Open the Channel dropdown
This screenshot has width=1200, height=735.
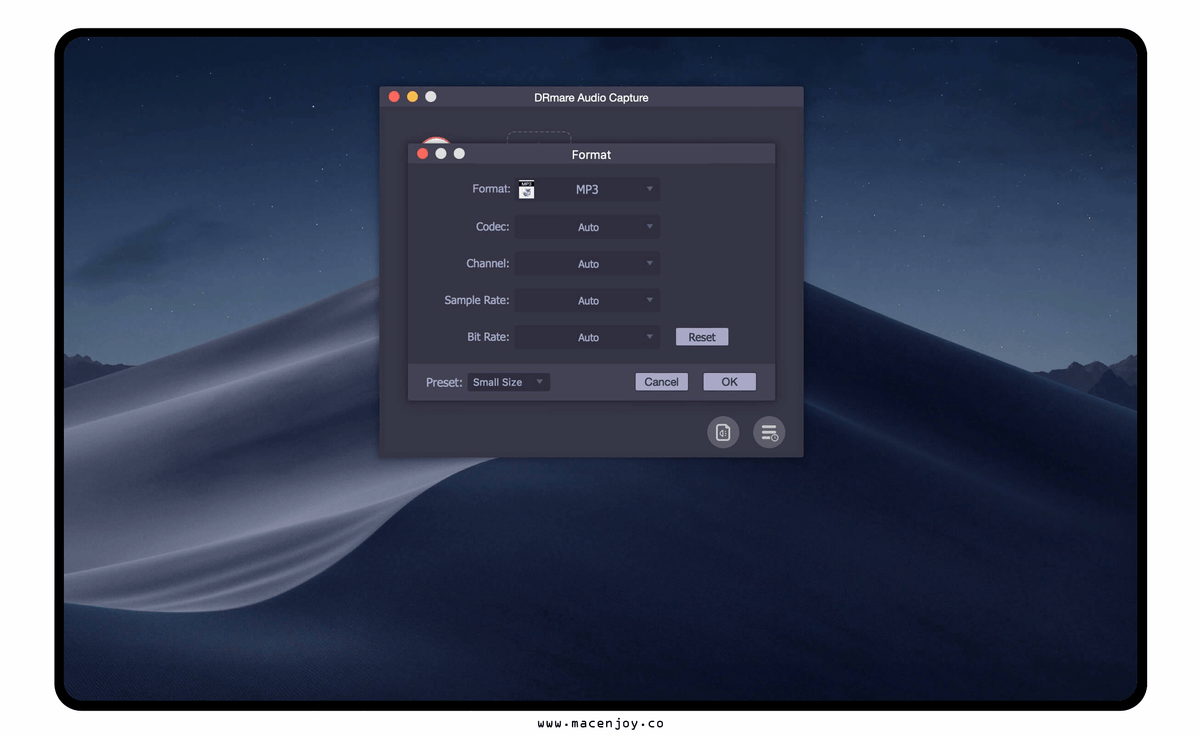587,264
